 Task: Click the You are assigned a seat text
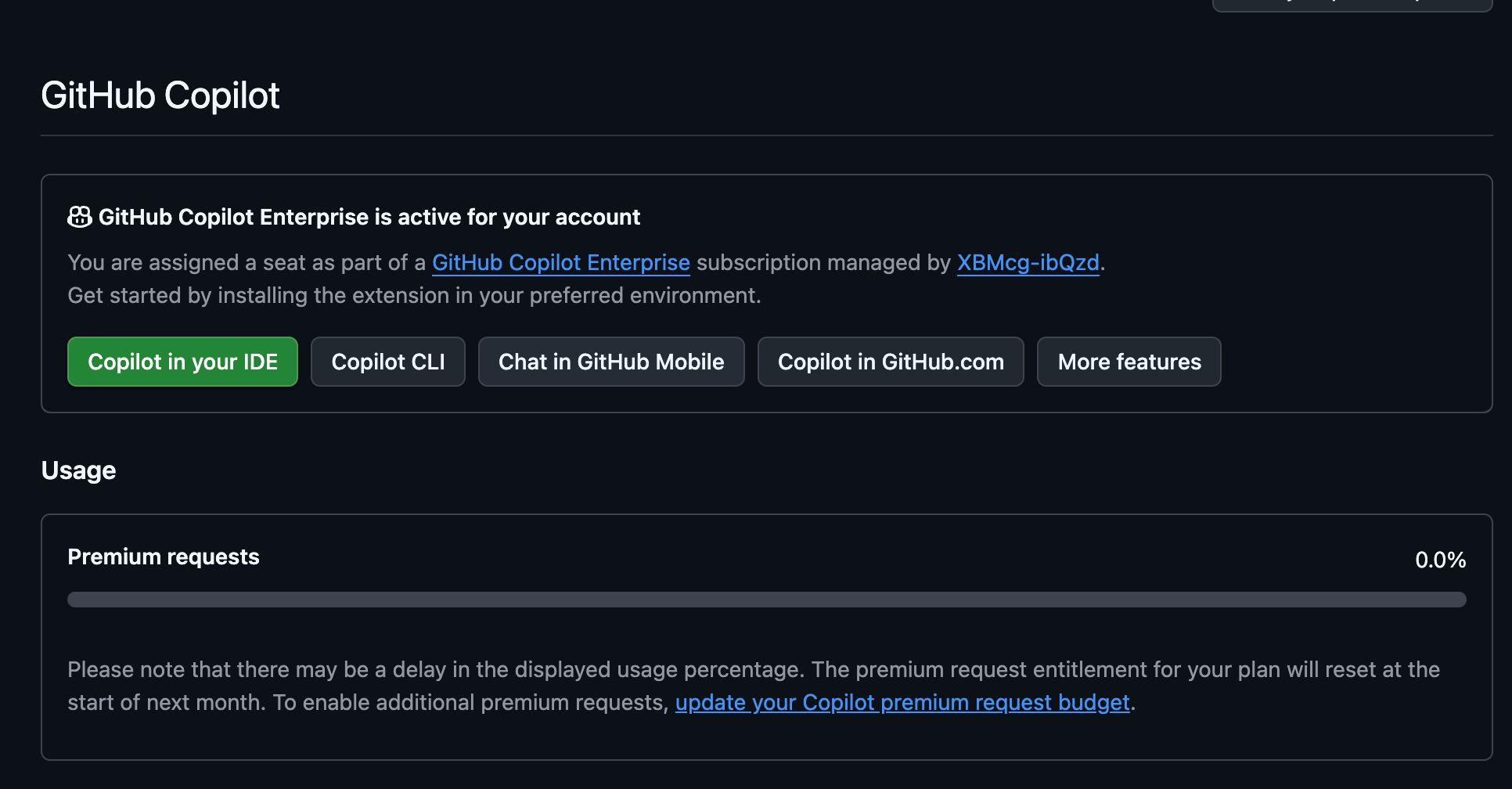click(246, 262)
